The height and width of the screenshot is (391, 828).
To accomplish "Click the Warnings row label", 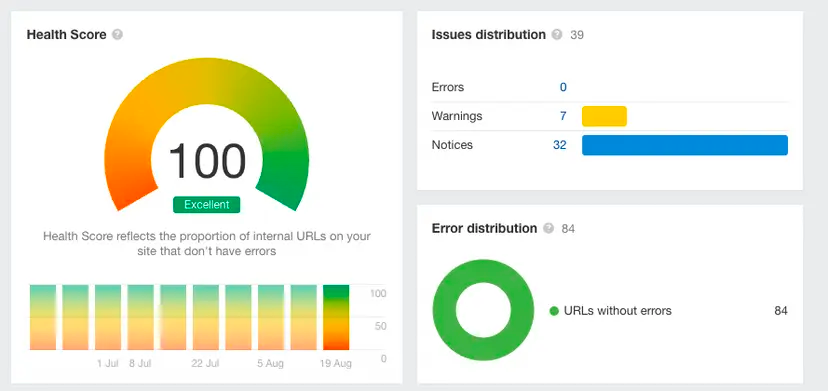I will pos(457,116).
